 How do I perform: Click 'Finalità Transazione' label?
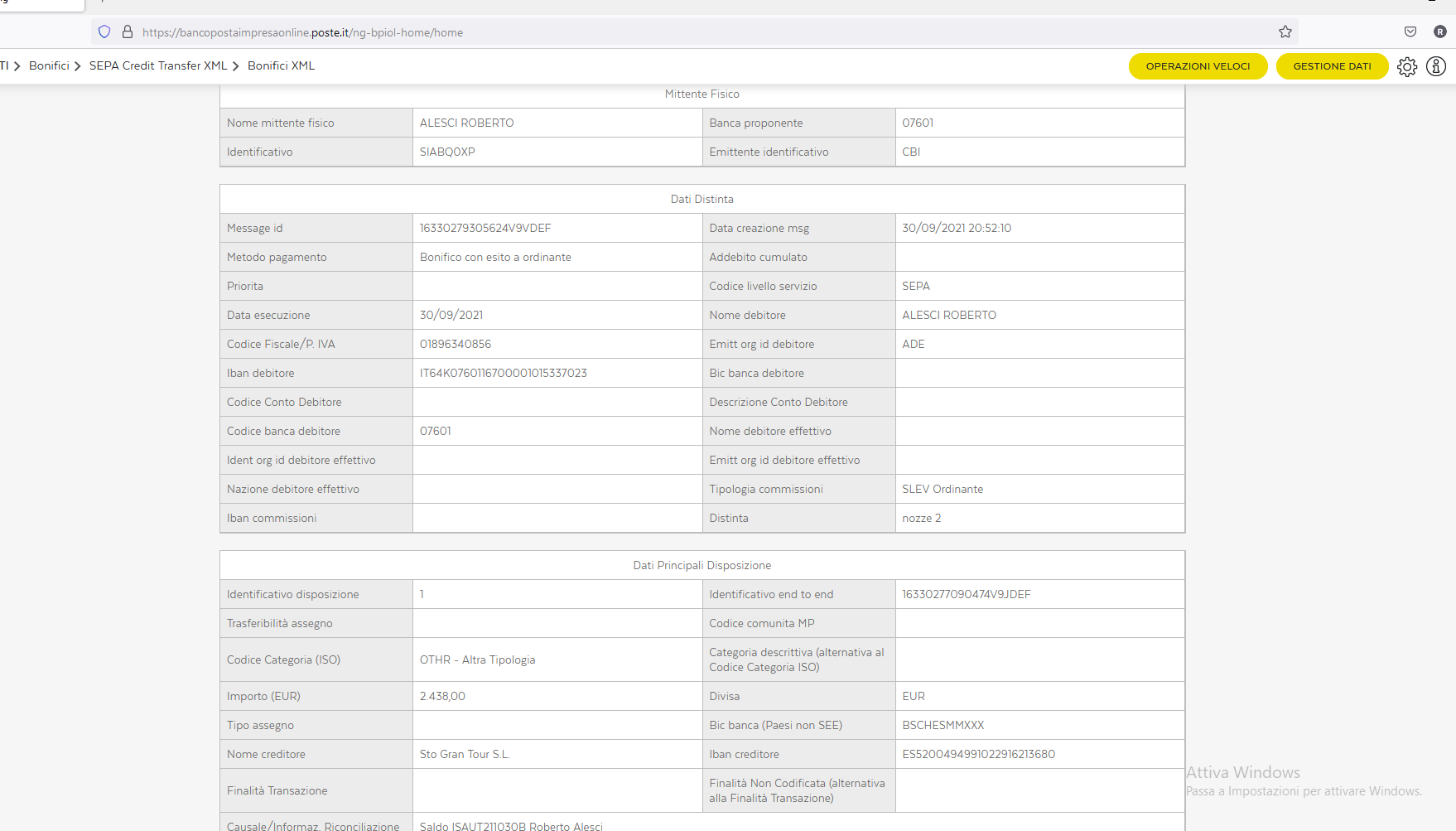[277, 791]
